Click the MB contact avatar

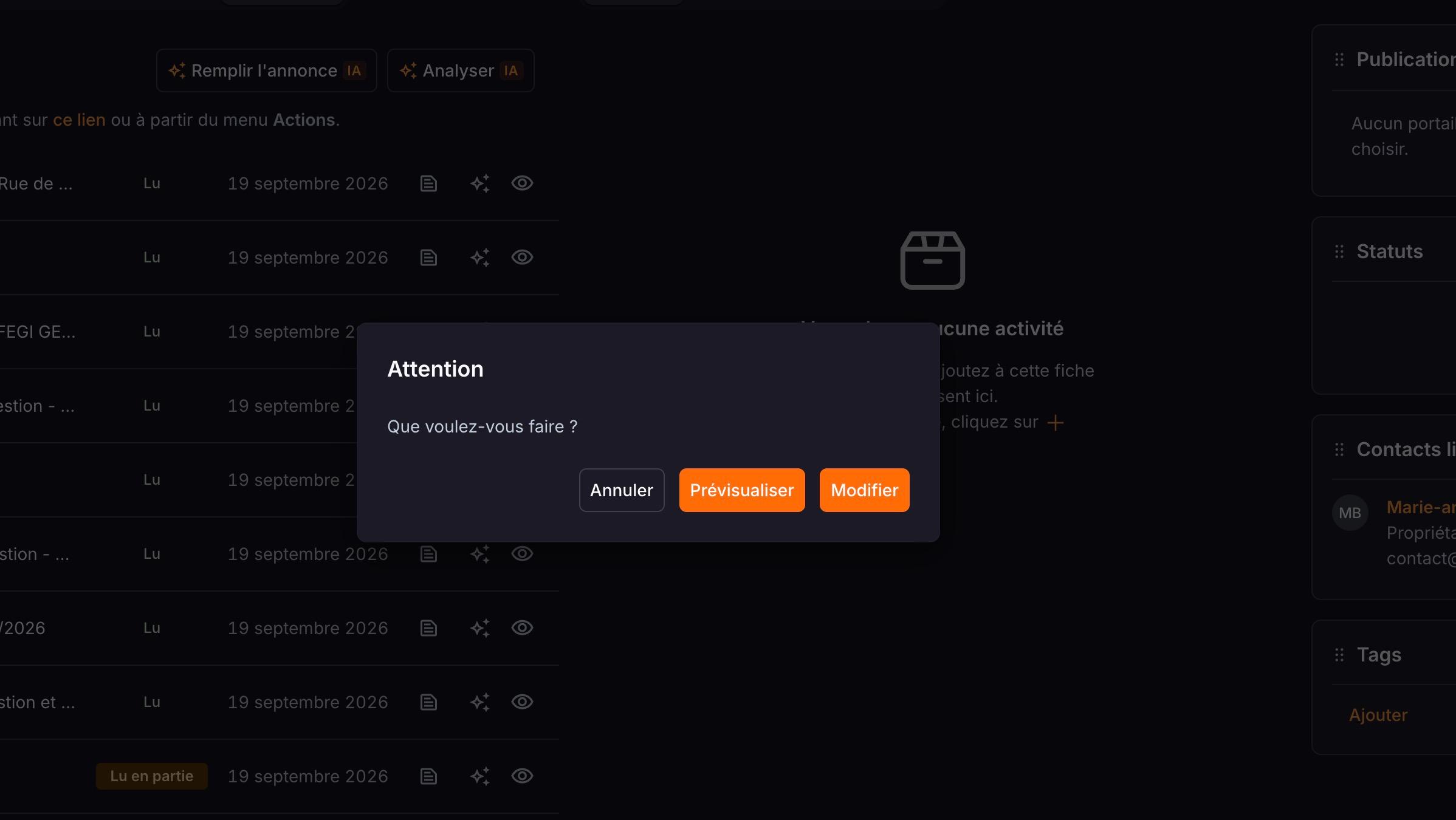(1350, 513)
